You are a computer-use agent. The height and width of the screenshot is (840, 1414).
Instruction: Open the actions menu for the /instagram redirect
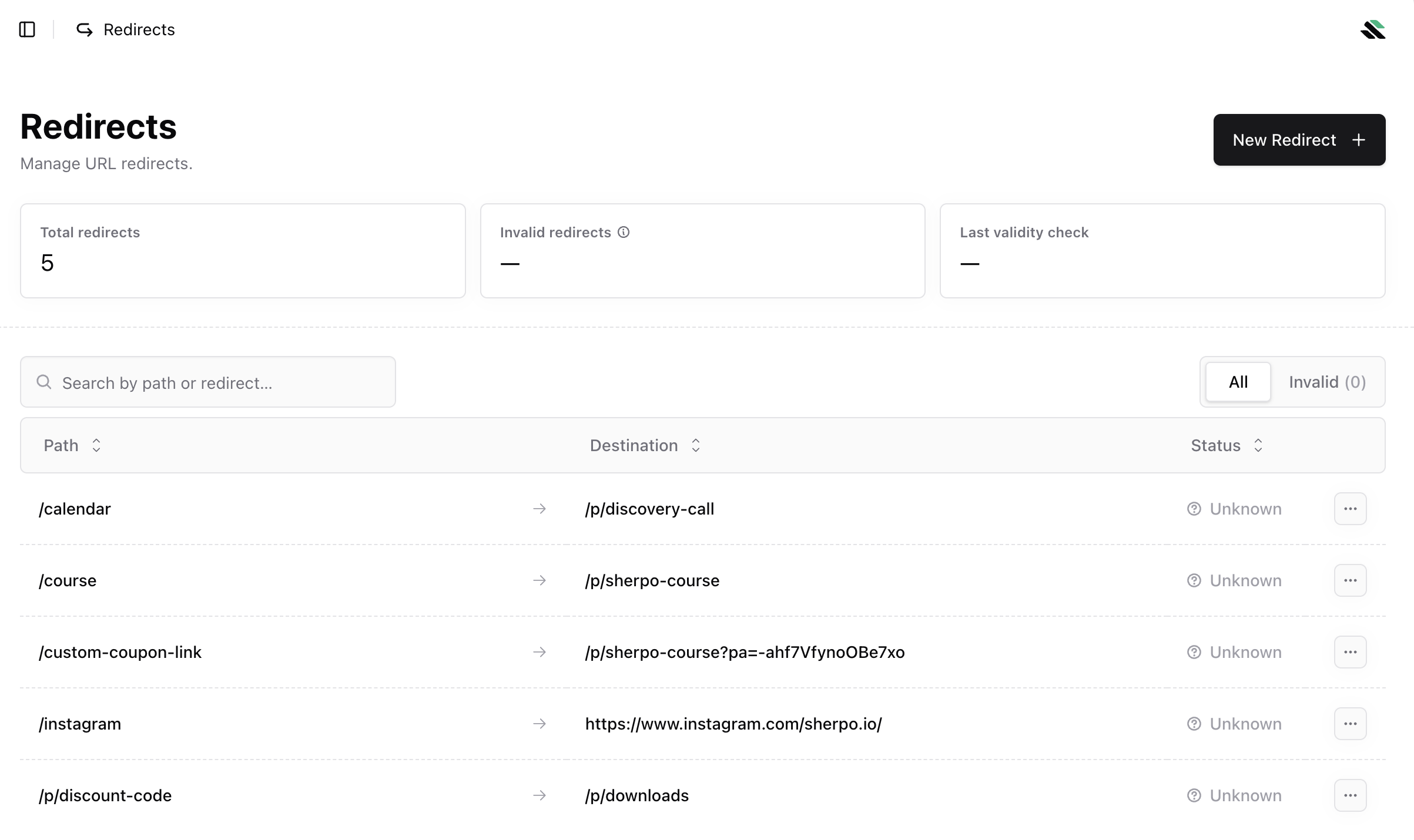[x=1350, y=724]
